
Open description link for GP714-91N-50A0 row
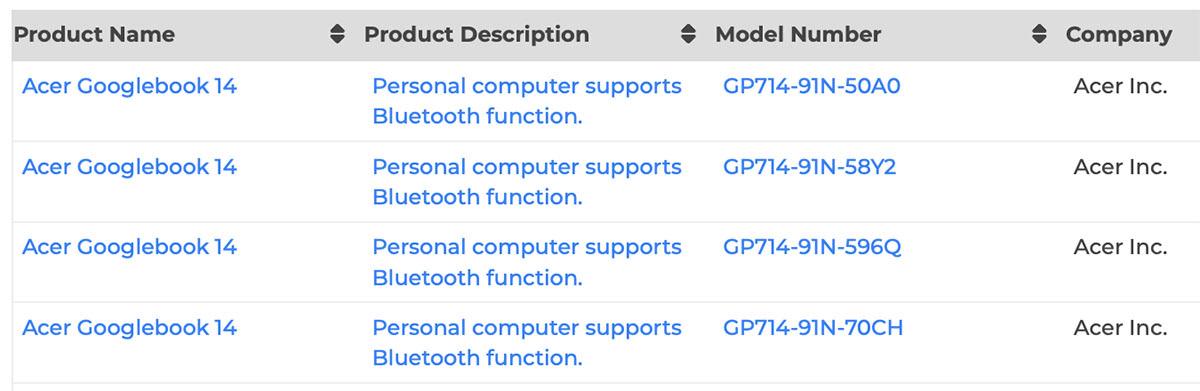[527, 101]
